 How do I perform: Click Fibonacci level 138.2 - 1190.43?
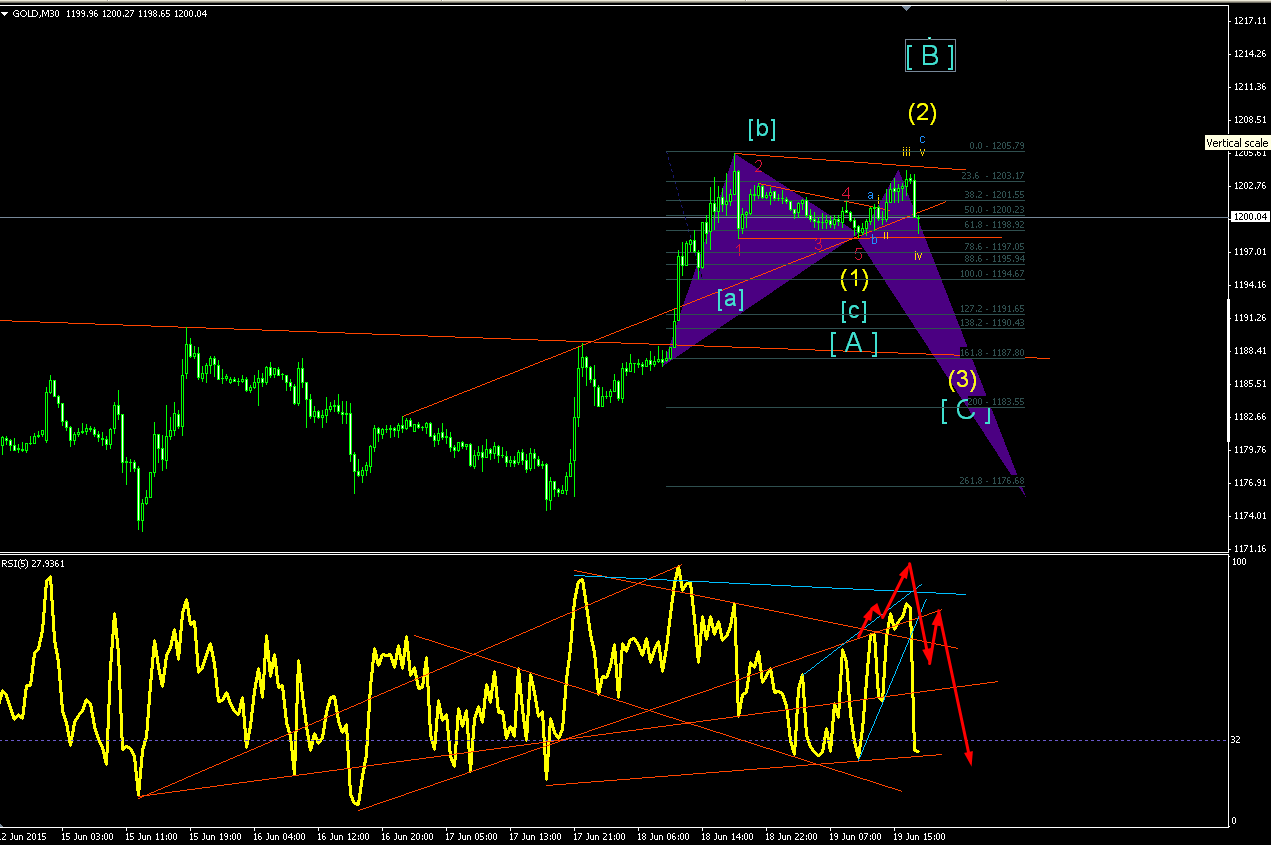pyautogui.click(x=992, y=323)
